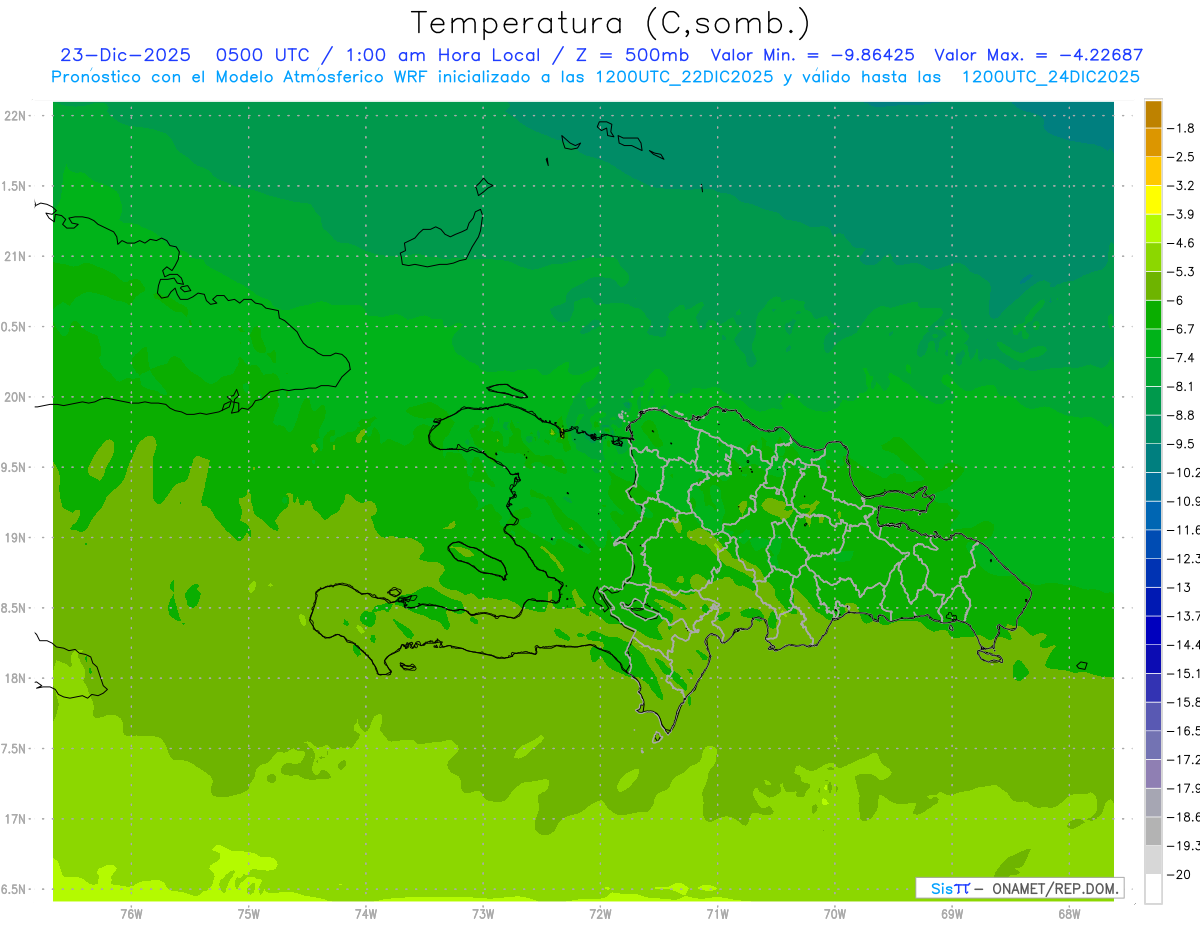Click the '1200UTC_22DIC2025' initialization time
This screenshot has width=1200, height=927.
[684, 76]
